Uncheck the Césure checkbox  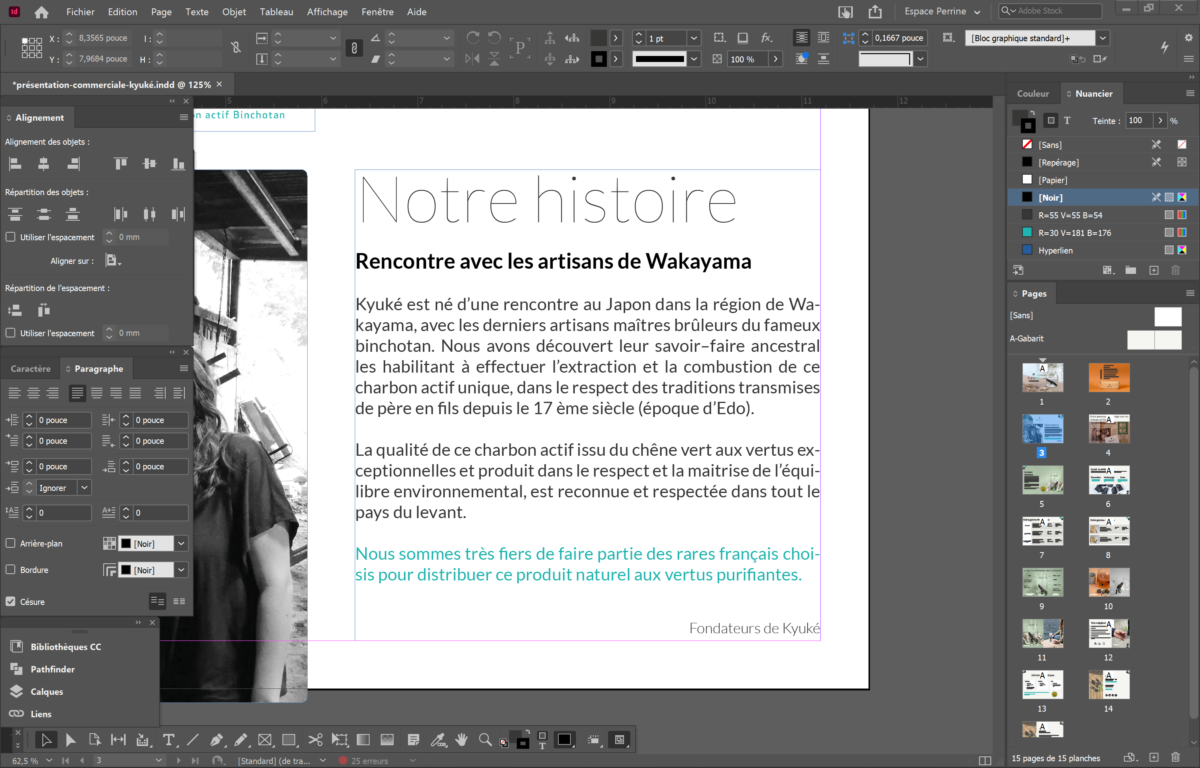point(11,602)
